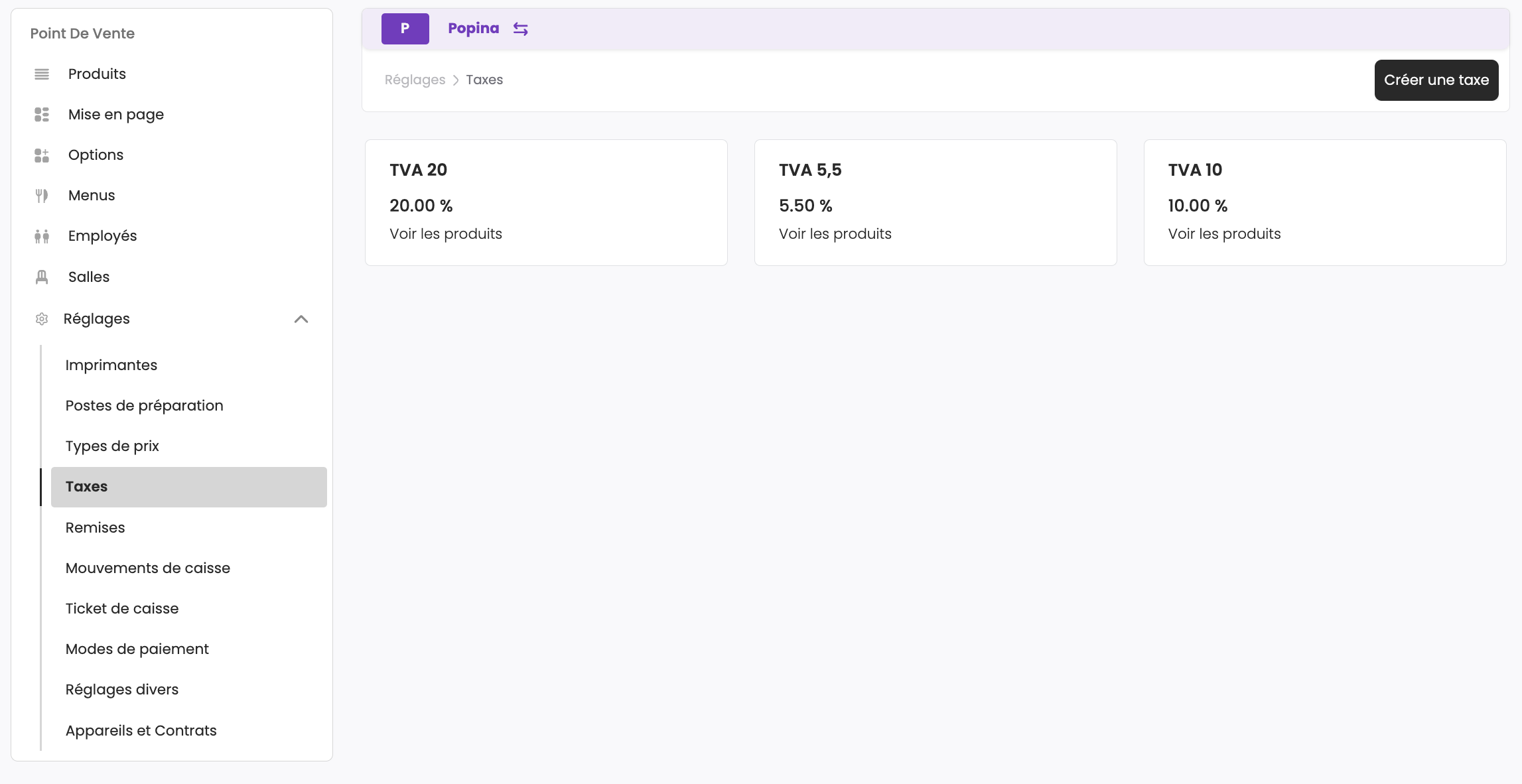Go to Remises settings
The image size is (1522, 784).
[x=96, y=528]
